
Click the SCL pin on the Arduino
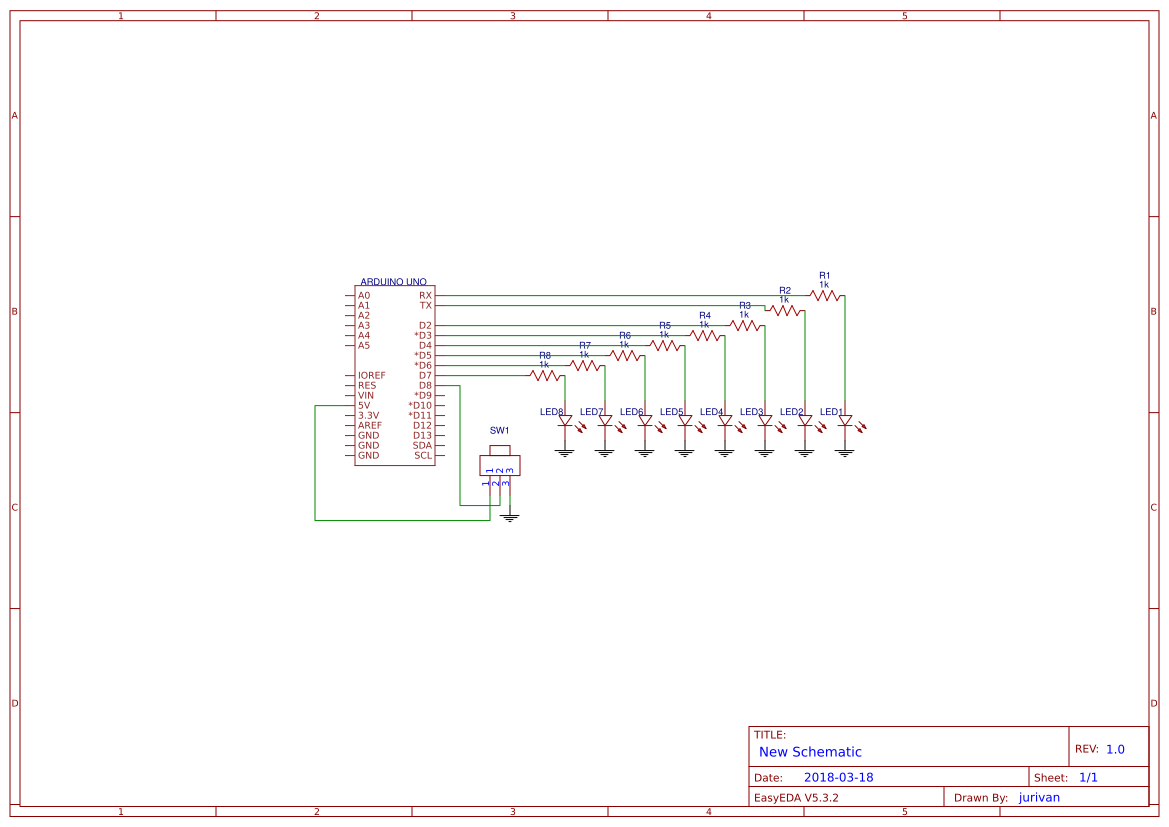(422, 454)
